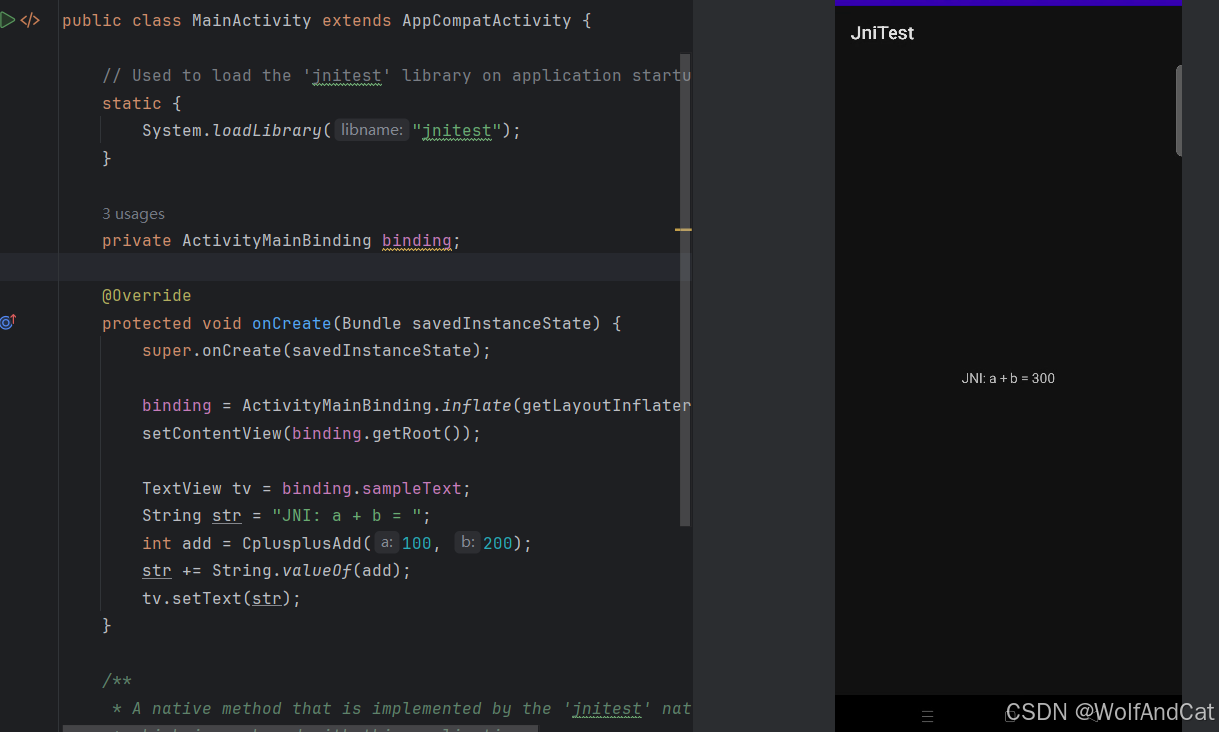Open related XML file via gutter icon
Image resolution: width=1219 pixels, height=732 pixels.
click(x=30, y=20)
